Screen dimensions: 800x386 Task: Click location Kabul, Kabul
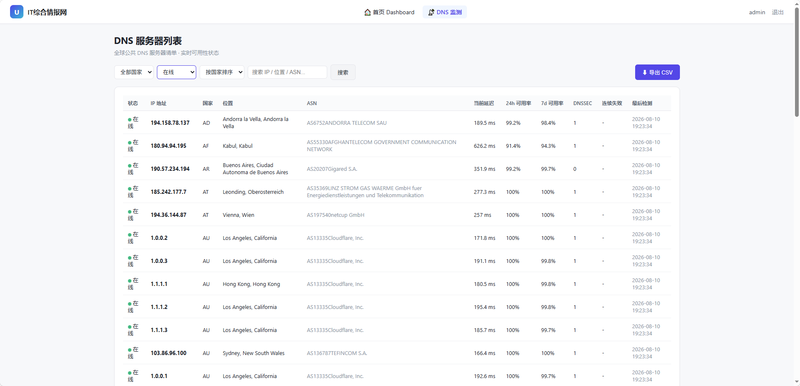(x=238, y=146)
